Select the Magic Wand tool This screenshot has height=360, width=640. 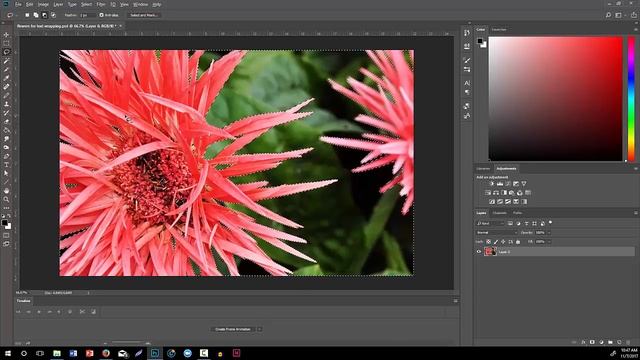click(6, 61)
